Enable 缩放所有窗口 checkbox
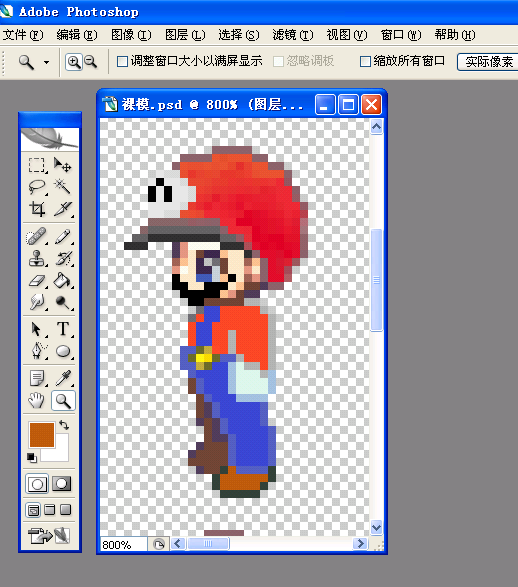The width and height of the screenshot is (518, 587). pyautogui.click(x=365, y=61)
